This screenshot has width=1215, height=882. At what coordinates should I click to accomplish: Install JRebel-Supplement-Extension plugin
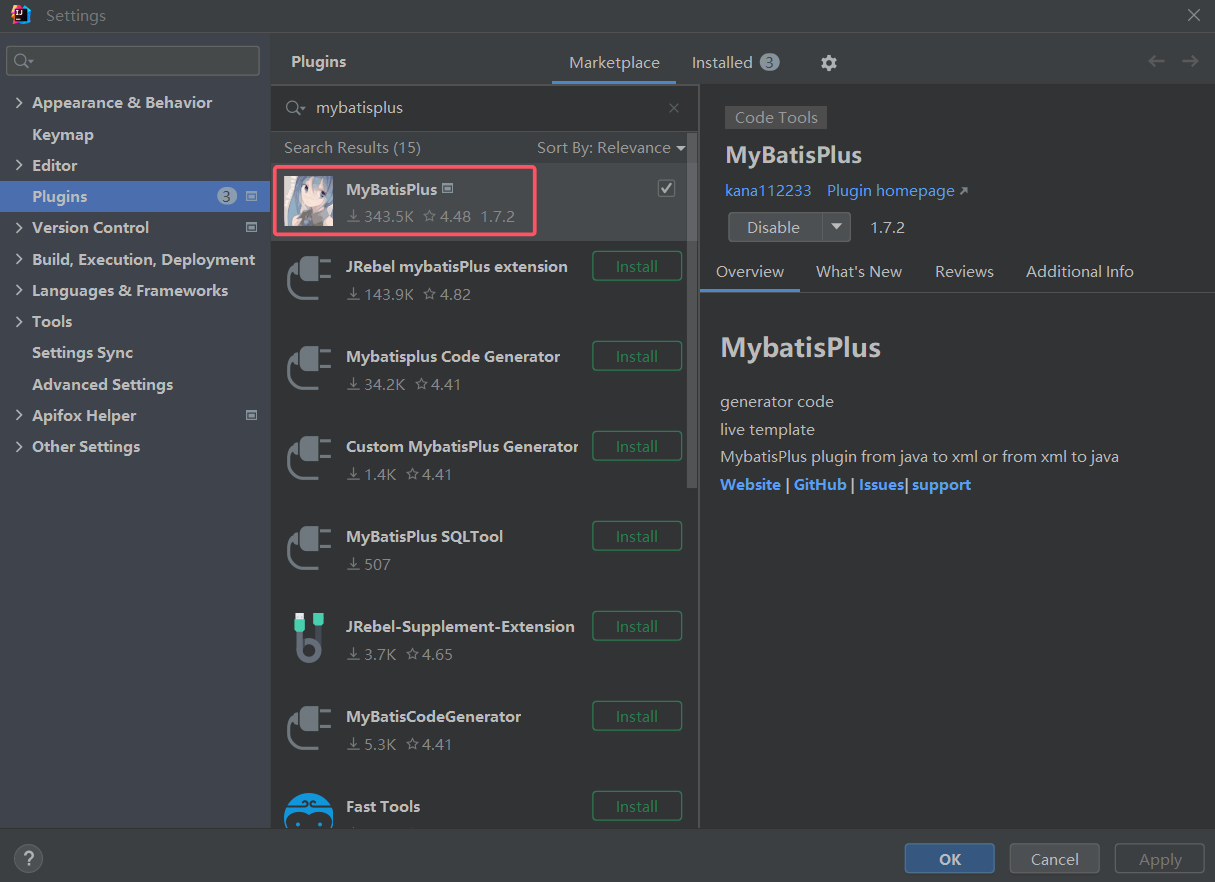point(637,626)
